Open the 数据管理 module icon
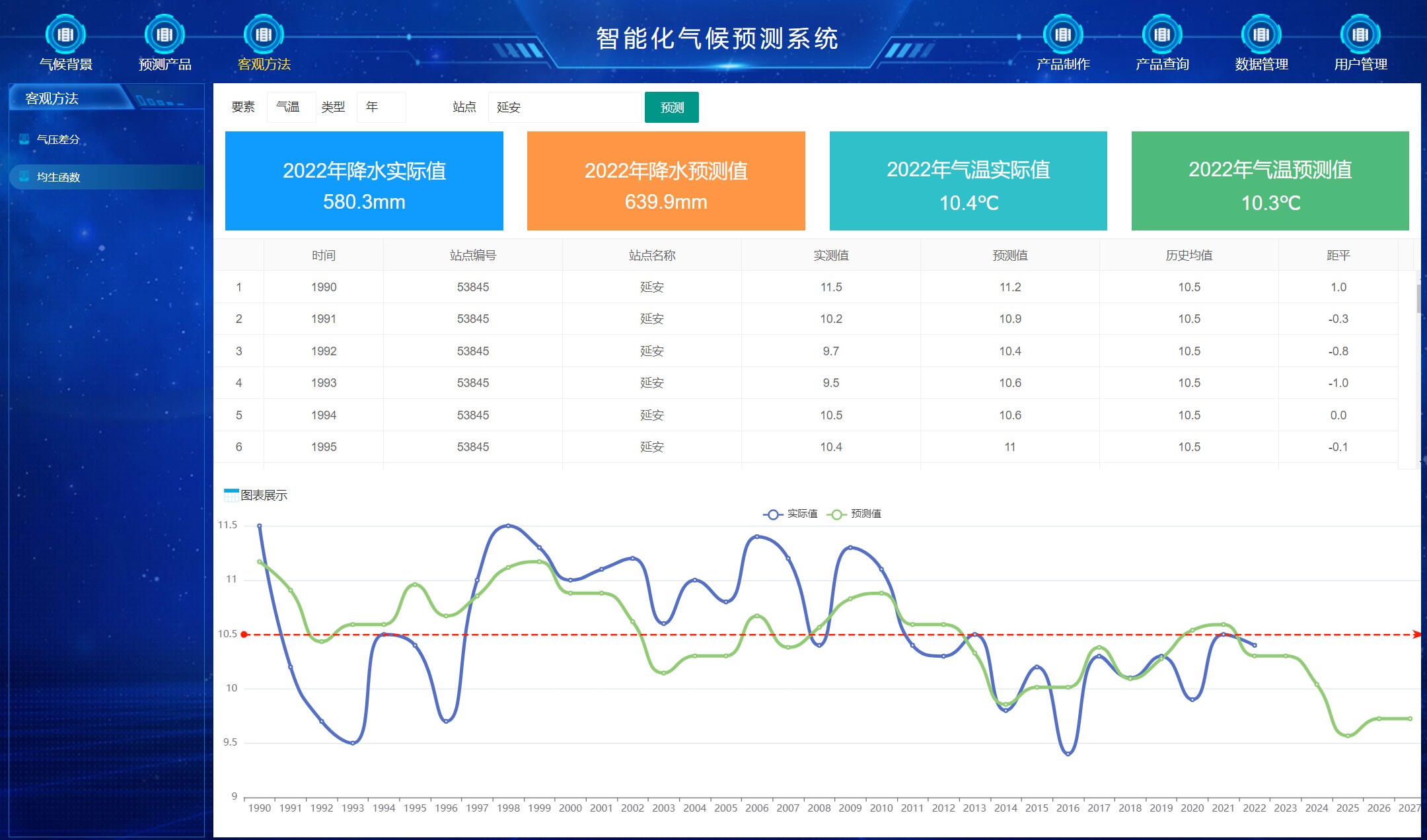Screen dimensions: 1427x840 click(x=1261, y=34)
